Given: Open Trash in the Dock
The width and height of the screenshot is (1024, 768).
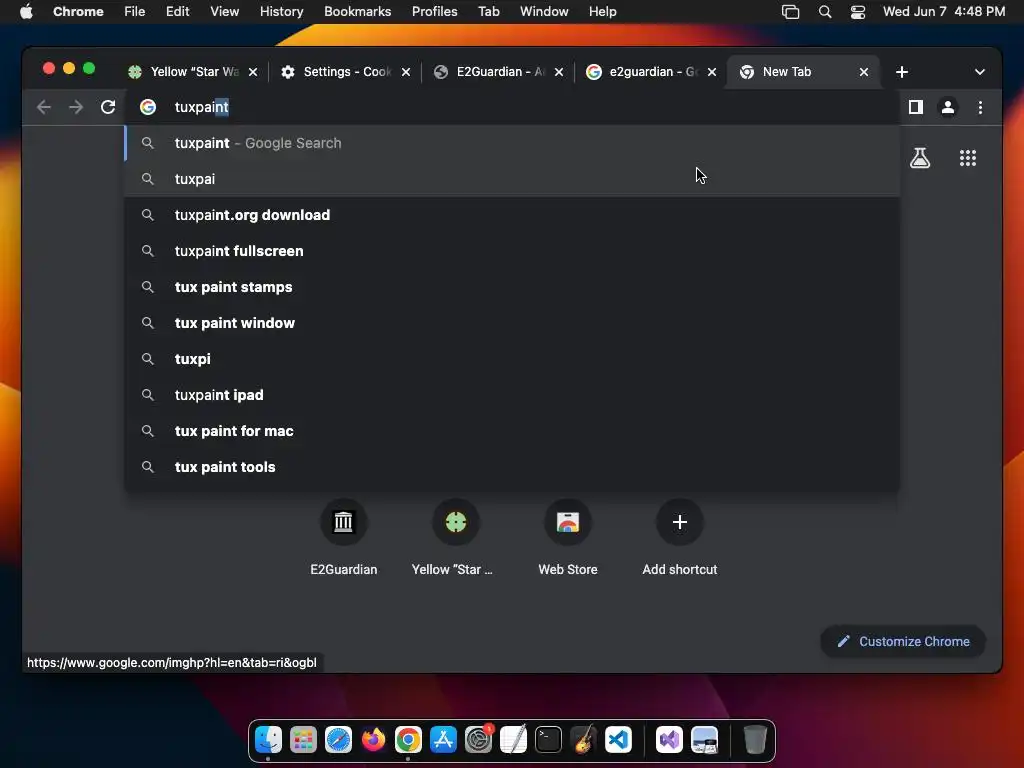Looking at the screenshot, I should coord(754,740).
